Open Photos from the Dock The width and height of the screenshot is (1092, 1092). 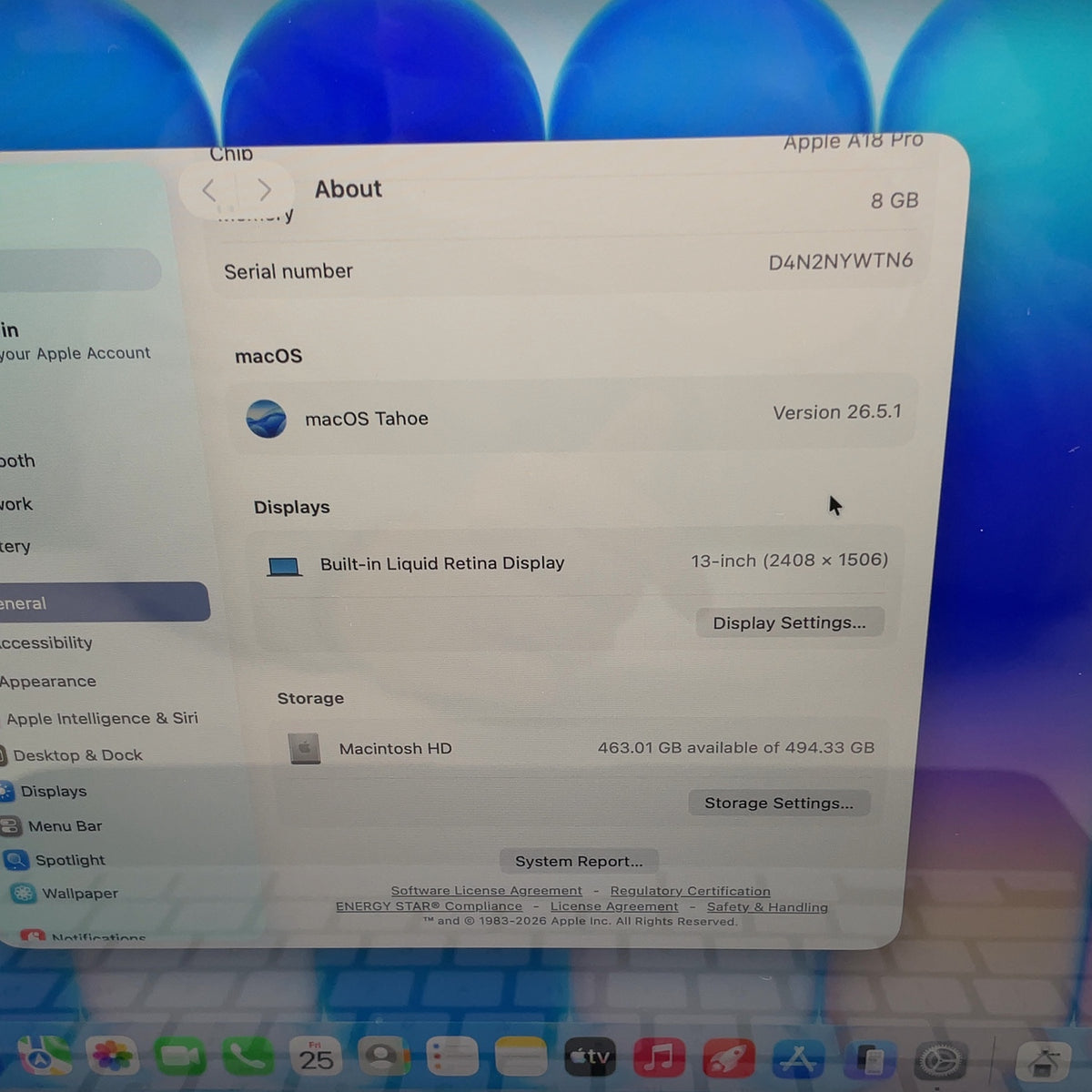pyautogui.click(x=112, y=1056)
